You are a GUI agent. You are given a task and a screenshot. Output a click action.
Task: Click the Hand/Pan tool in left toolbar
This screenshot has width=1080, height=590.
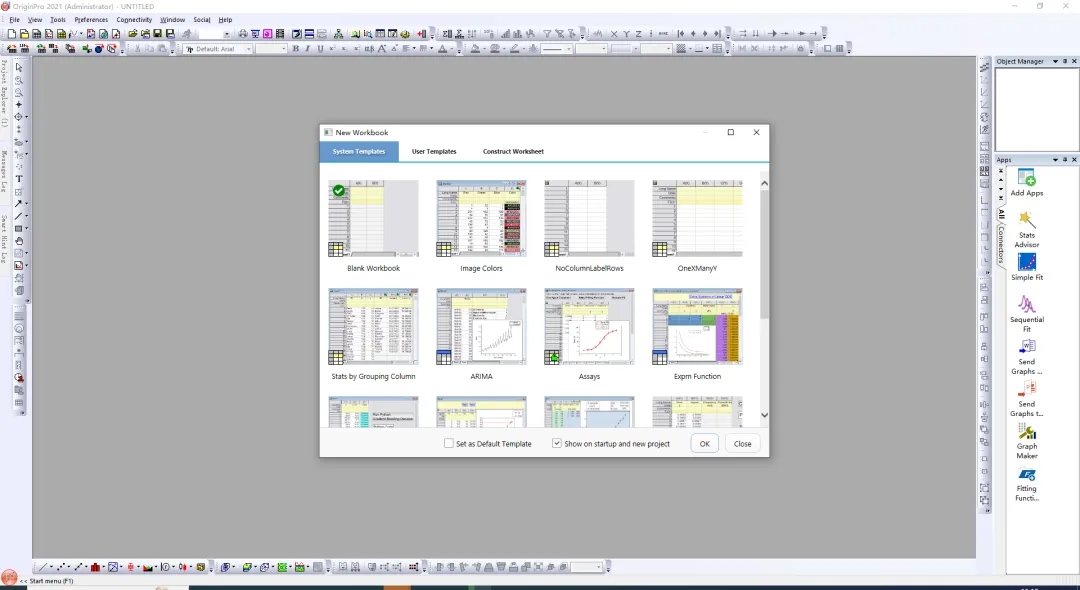click(x=19, y=241)
